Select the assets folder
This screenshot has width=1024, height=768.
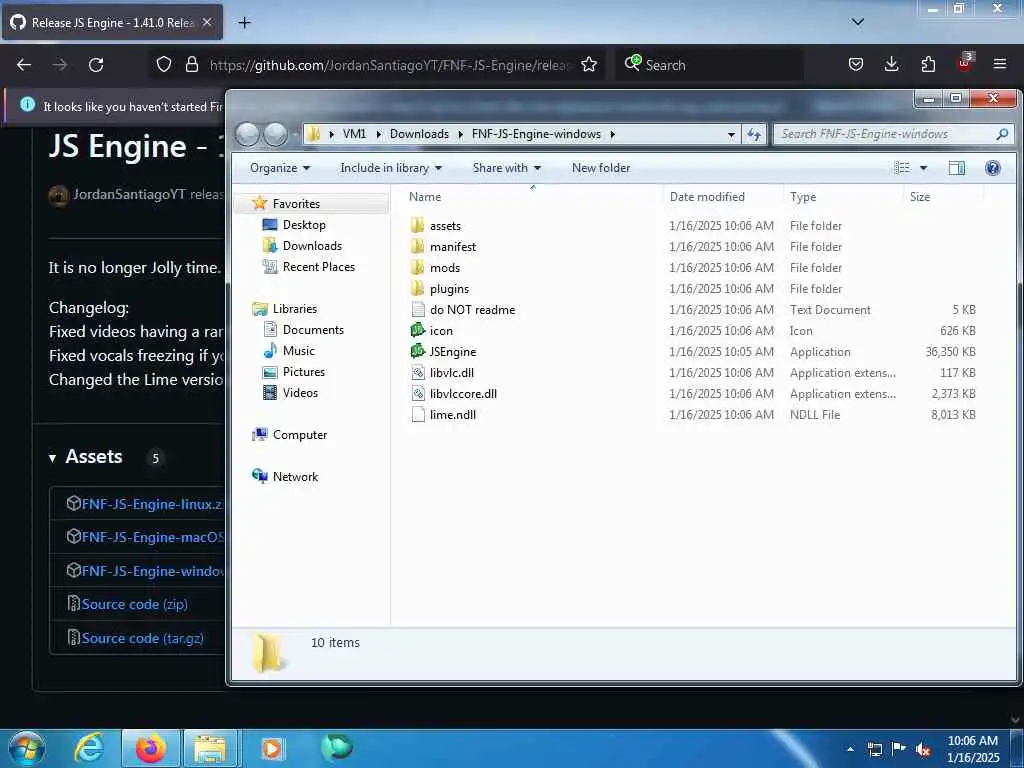coord(445,226)
